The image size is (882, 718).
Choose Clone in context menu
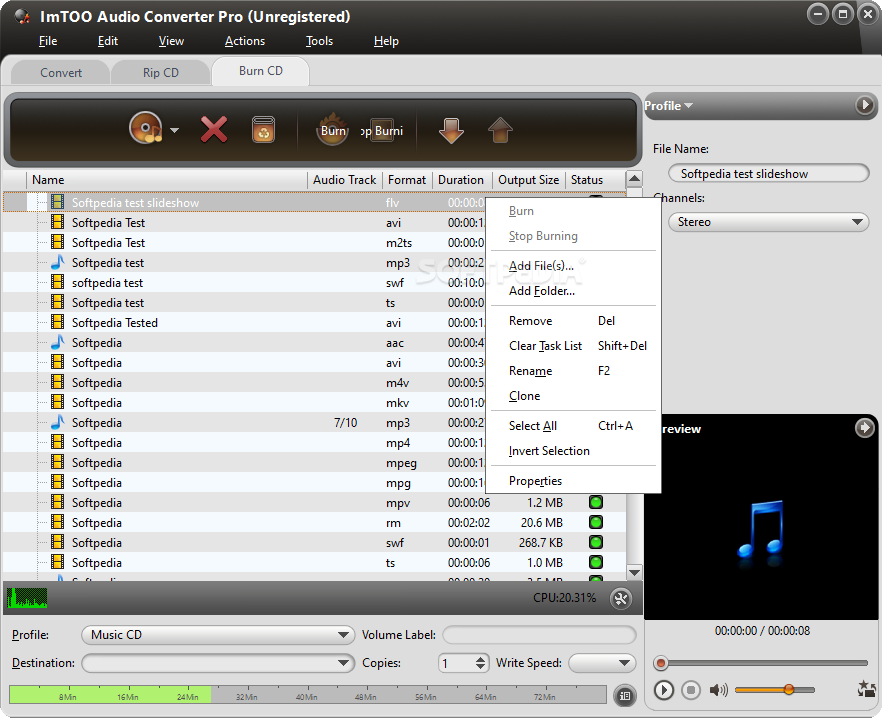click(573, 396)
